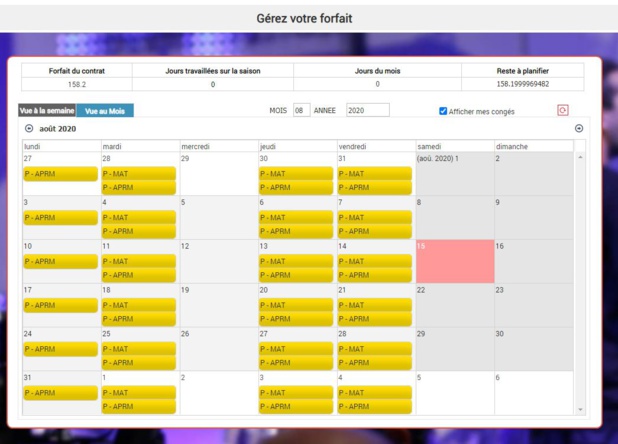Uncheck Afficher mes congés checkbox
Viewport: 618px width, 444px height.
[x=443, y=111]
